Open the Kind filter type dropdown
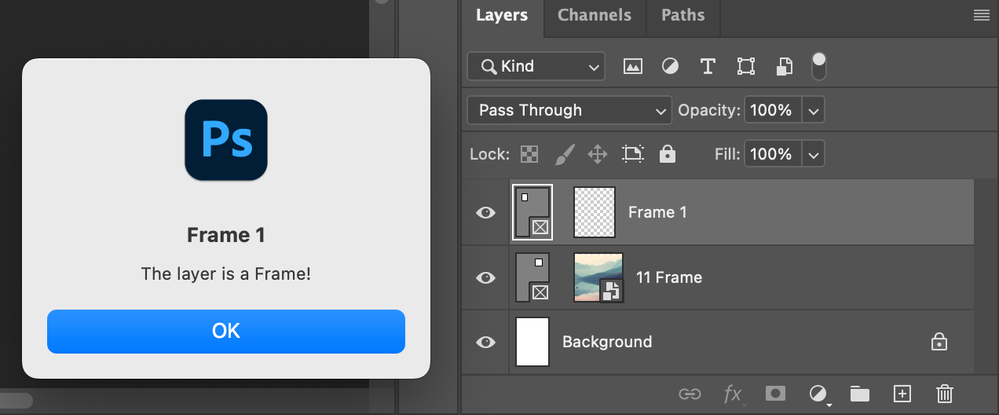 pyautogui.click(x=536, y=67)
